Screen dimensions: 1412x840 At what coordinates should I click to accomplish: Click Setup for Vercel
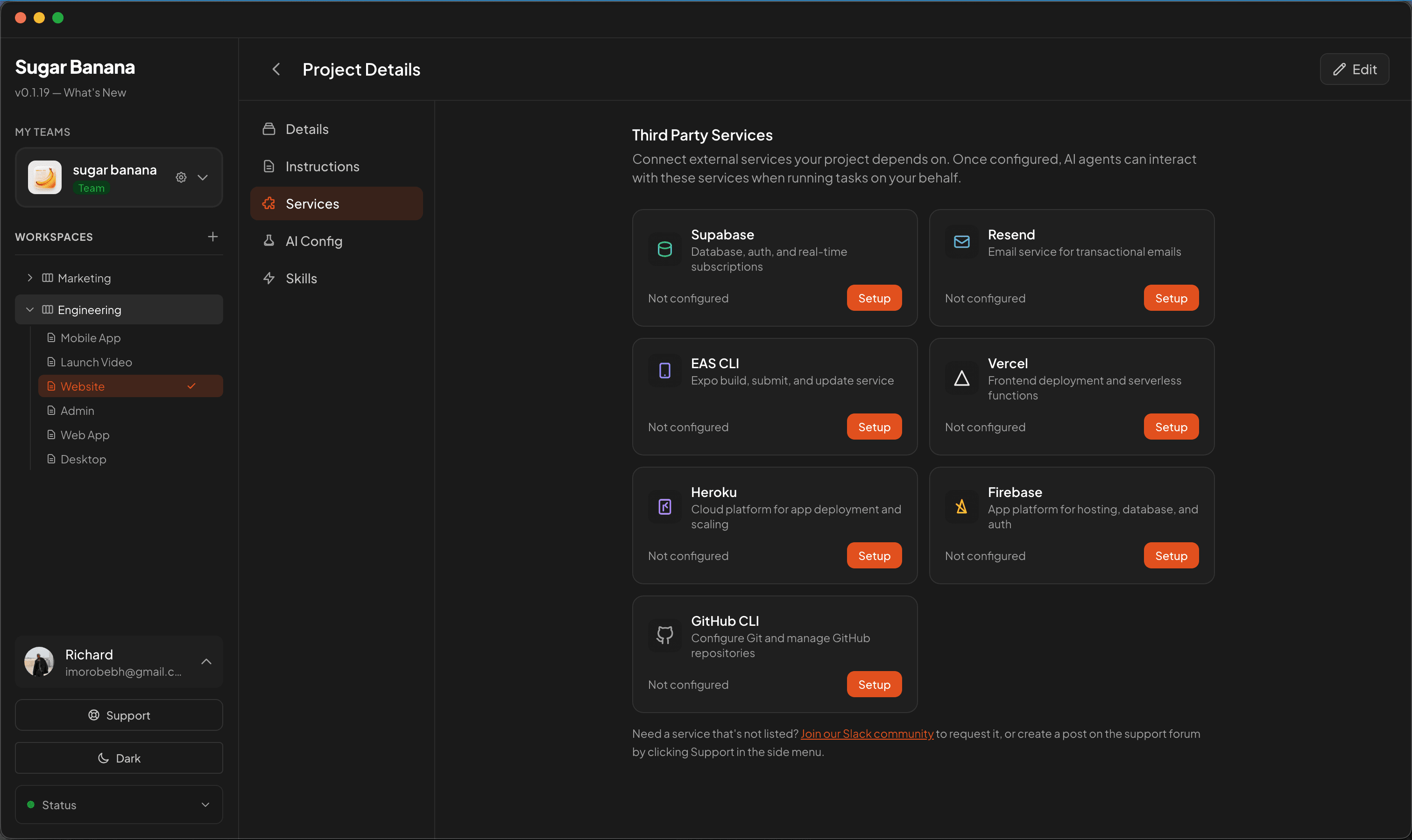[1171, 427]
